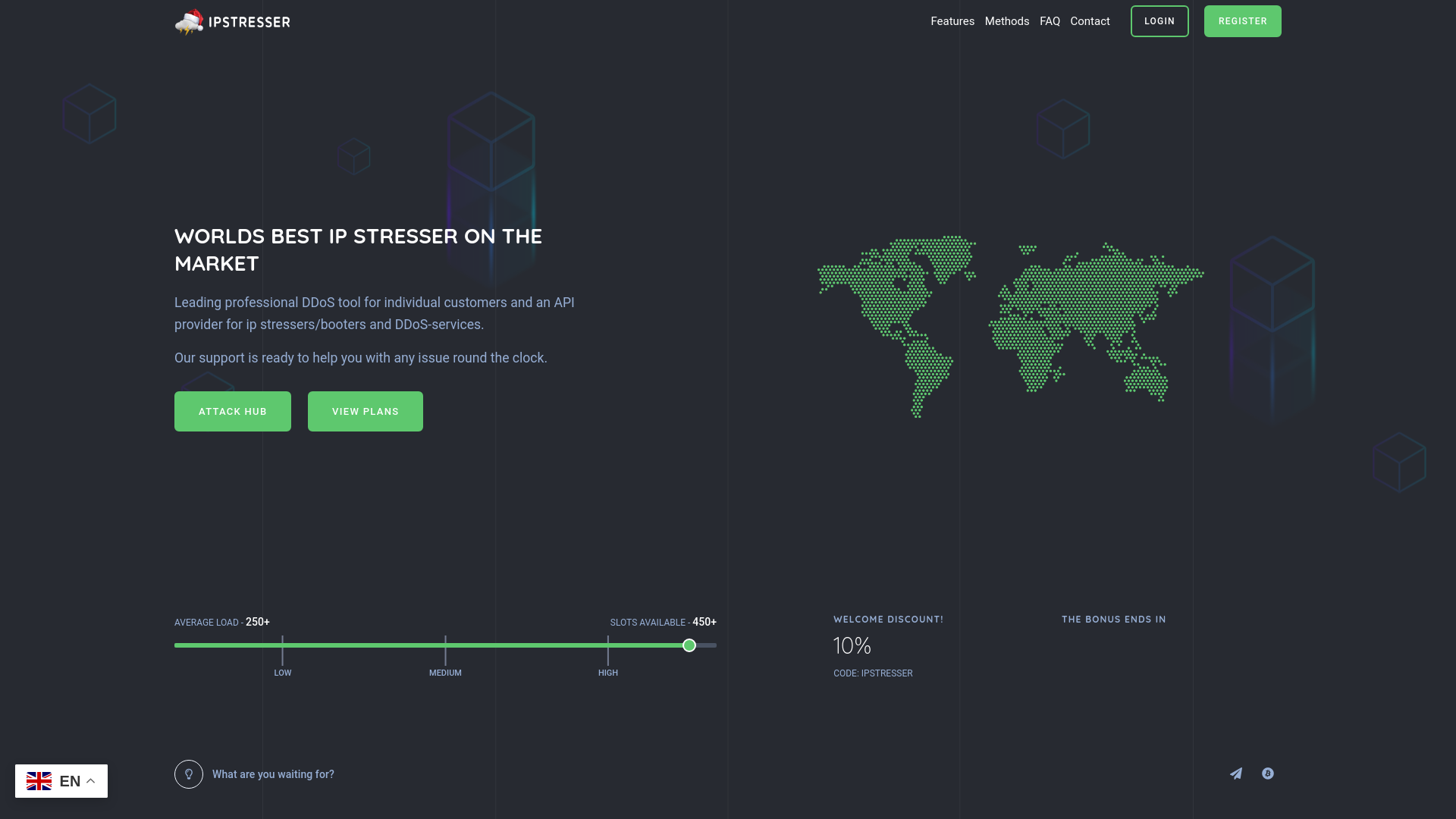1456x819 pixels.
Task: Select Contact in the top navigation
Action: tap(1090, 21)
